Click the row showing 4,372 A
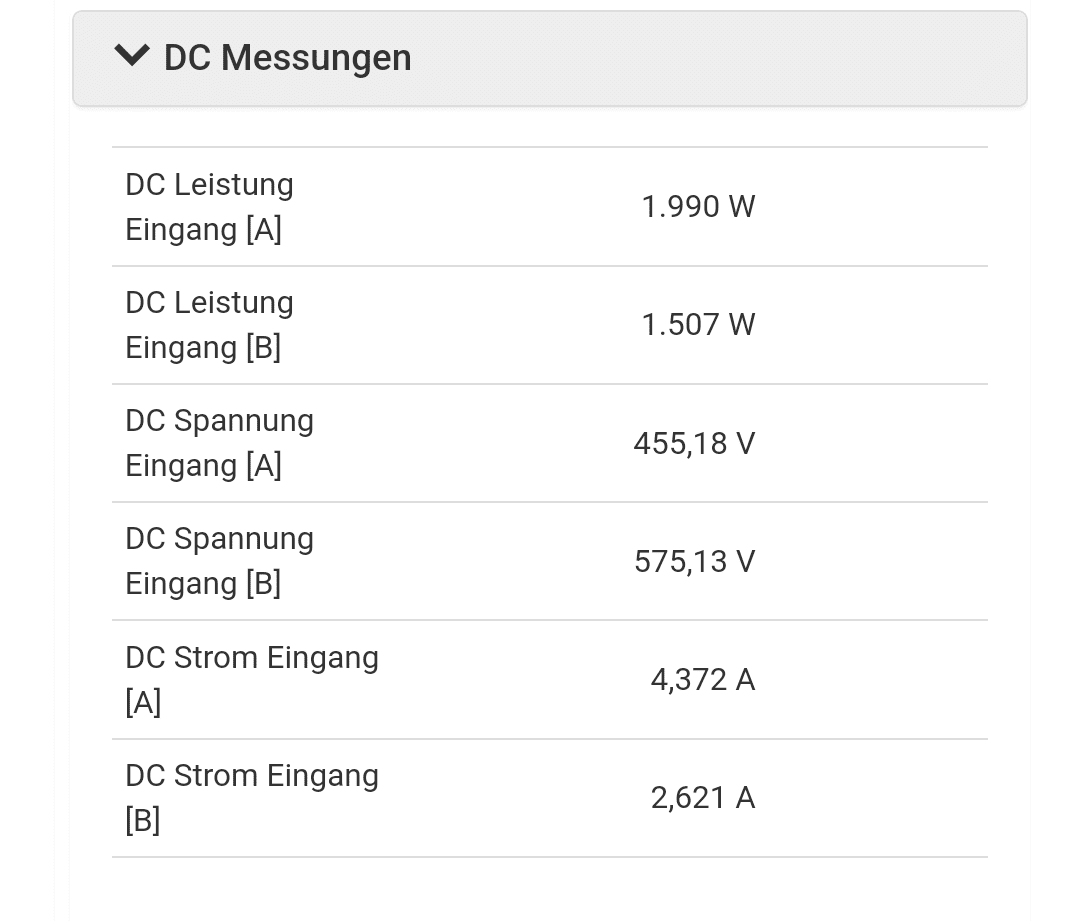 tap(550, 680)
